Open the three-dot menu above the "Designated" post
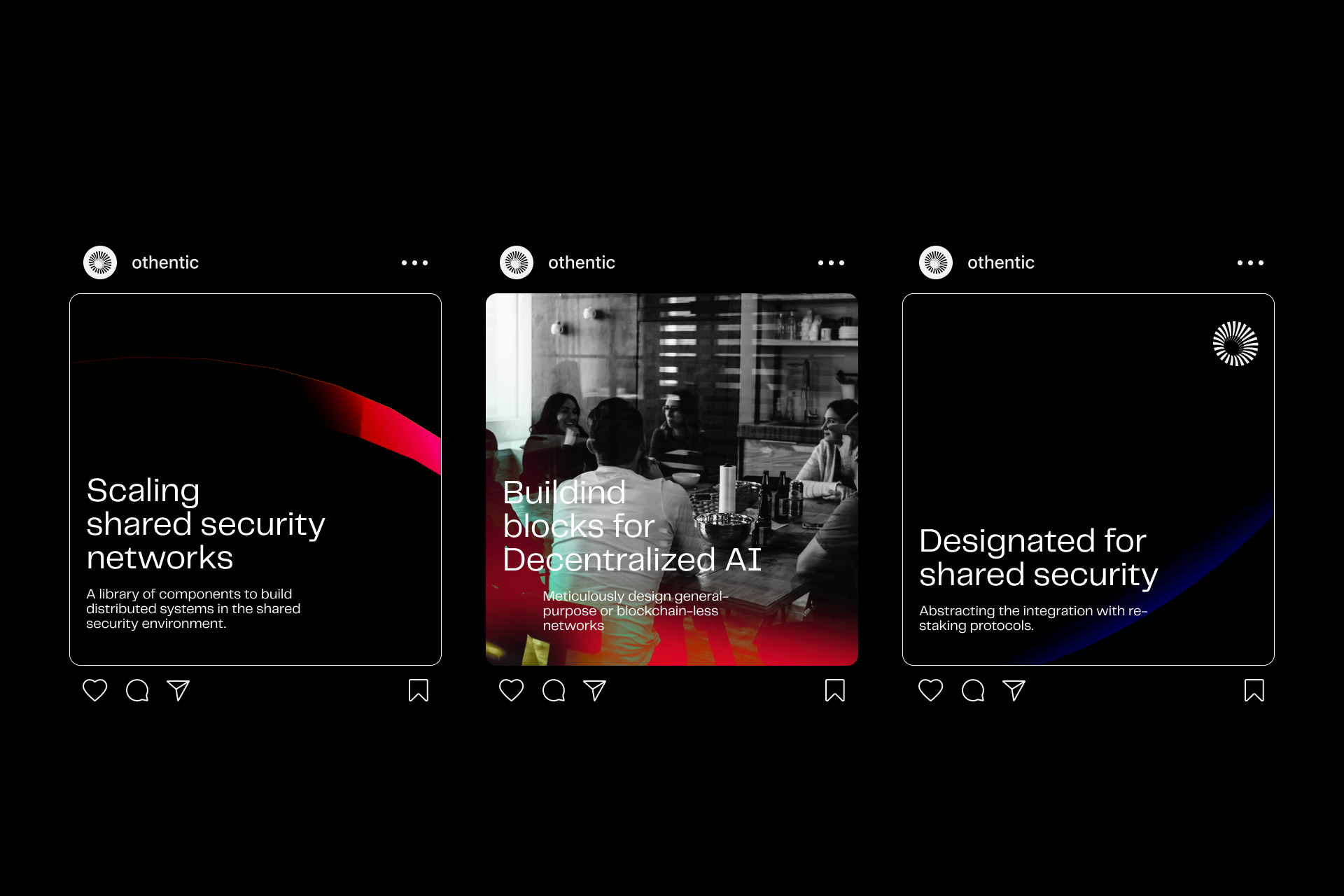 (1250, 263)
